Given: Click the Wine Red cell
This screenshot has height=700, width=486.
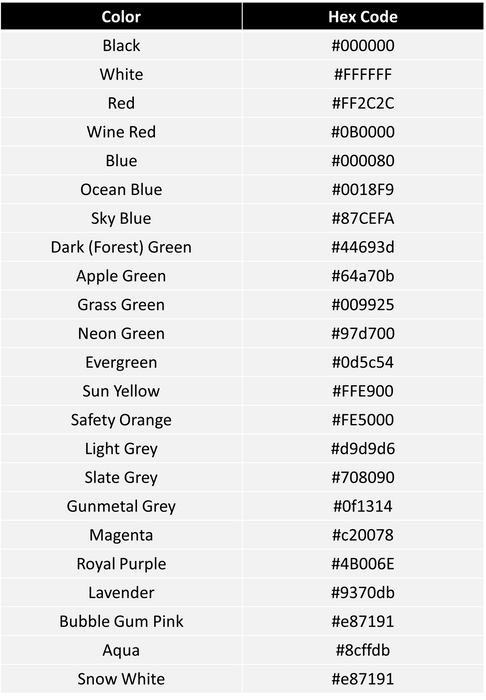Looking at the screenshot, I should (121, 132).
